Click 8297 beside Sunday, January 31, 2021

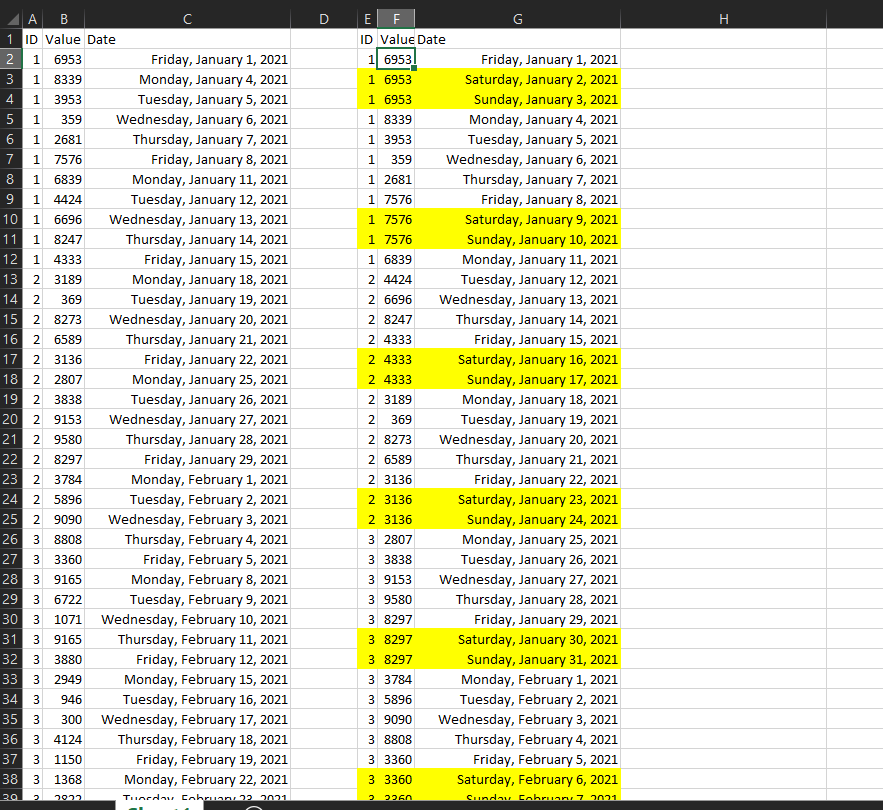click(396, 659)
